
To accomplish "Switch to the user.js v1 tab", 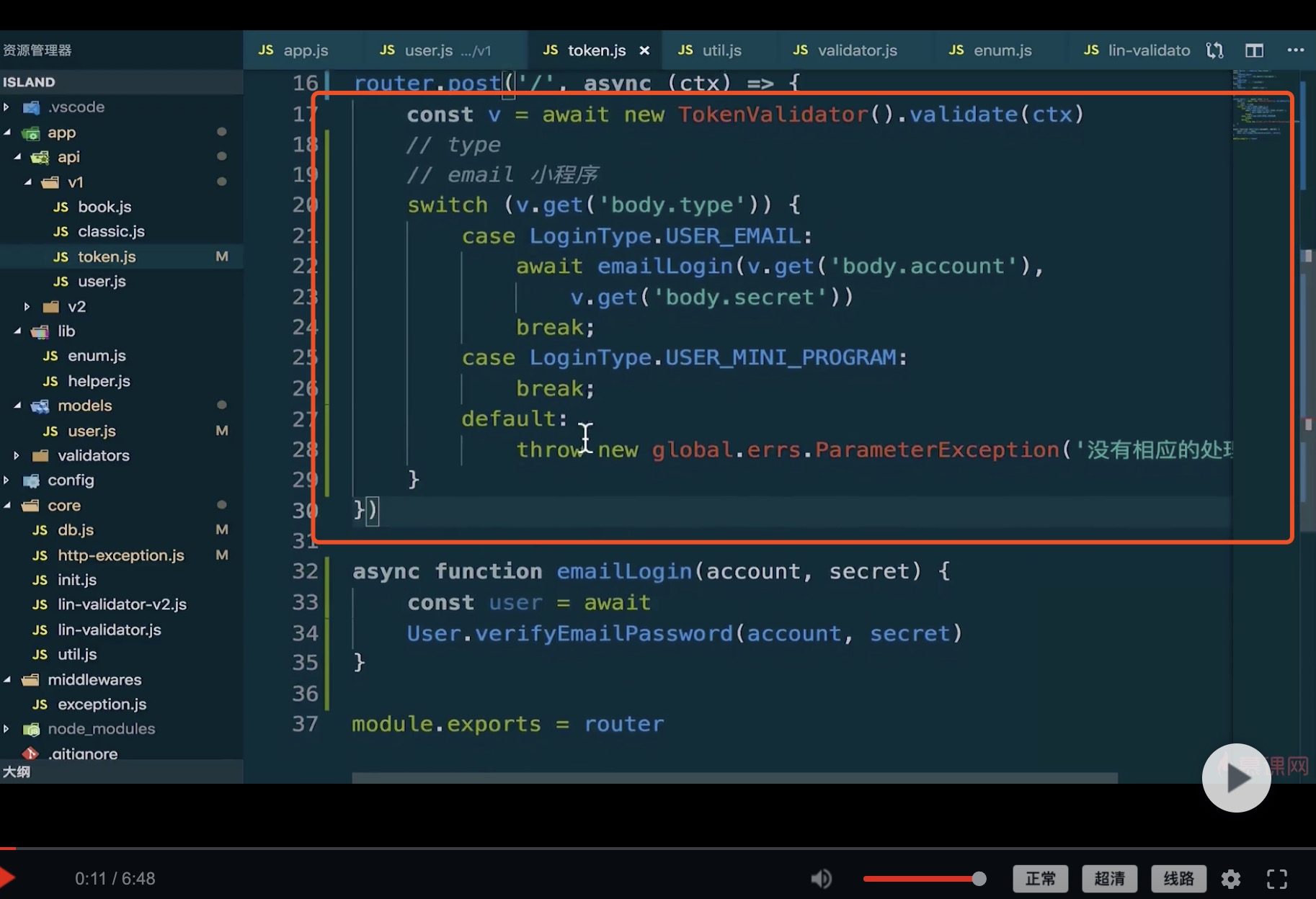I will [437, 50].
